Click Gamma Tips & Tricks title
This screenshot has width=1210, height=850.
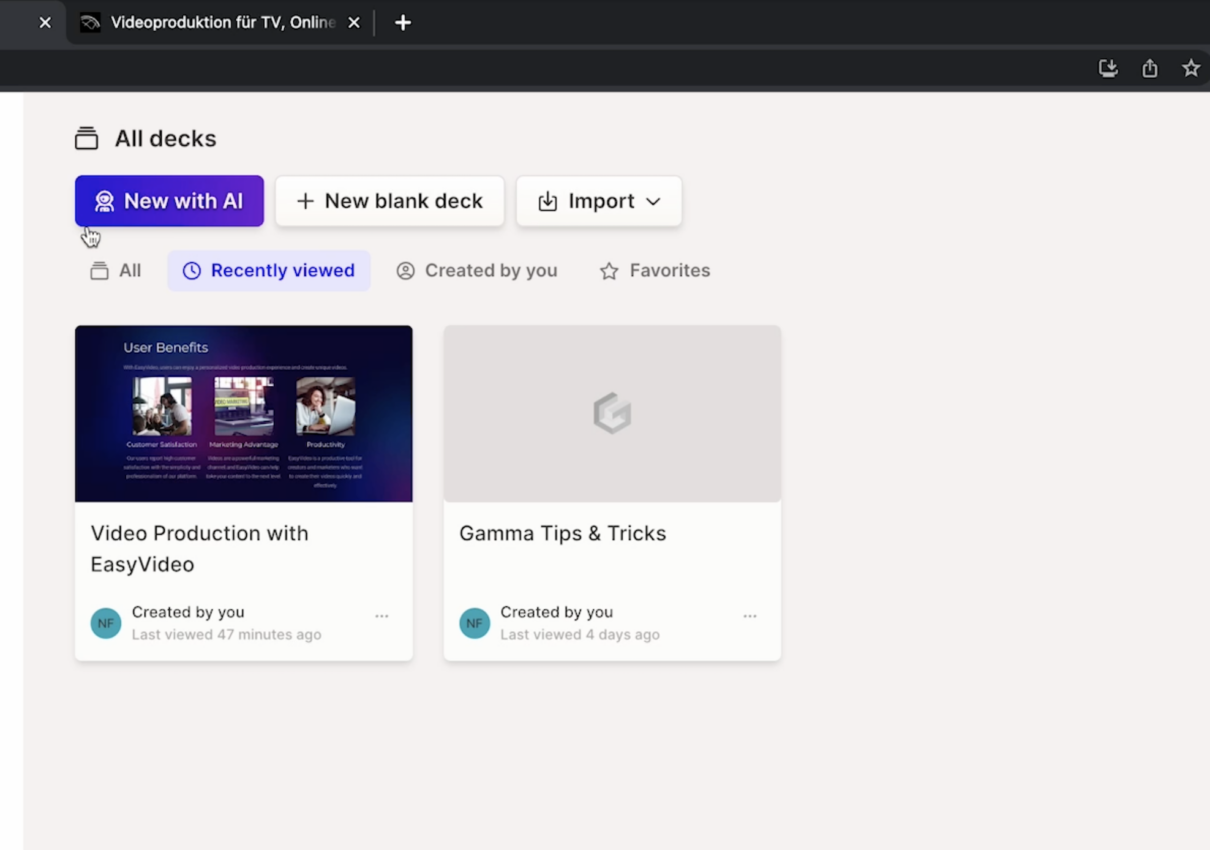click(x=563, y=533)
